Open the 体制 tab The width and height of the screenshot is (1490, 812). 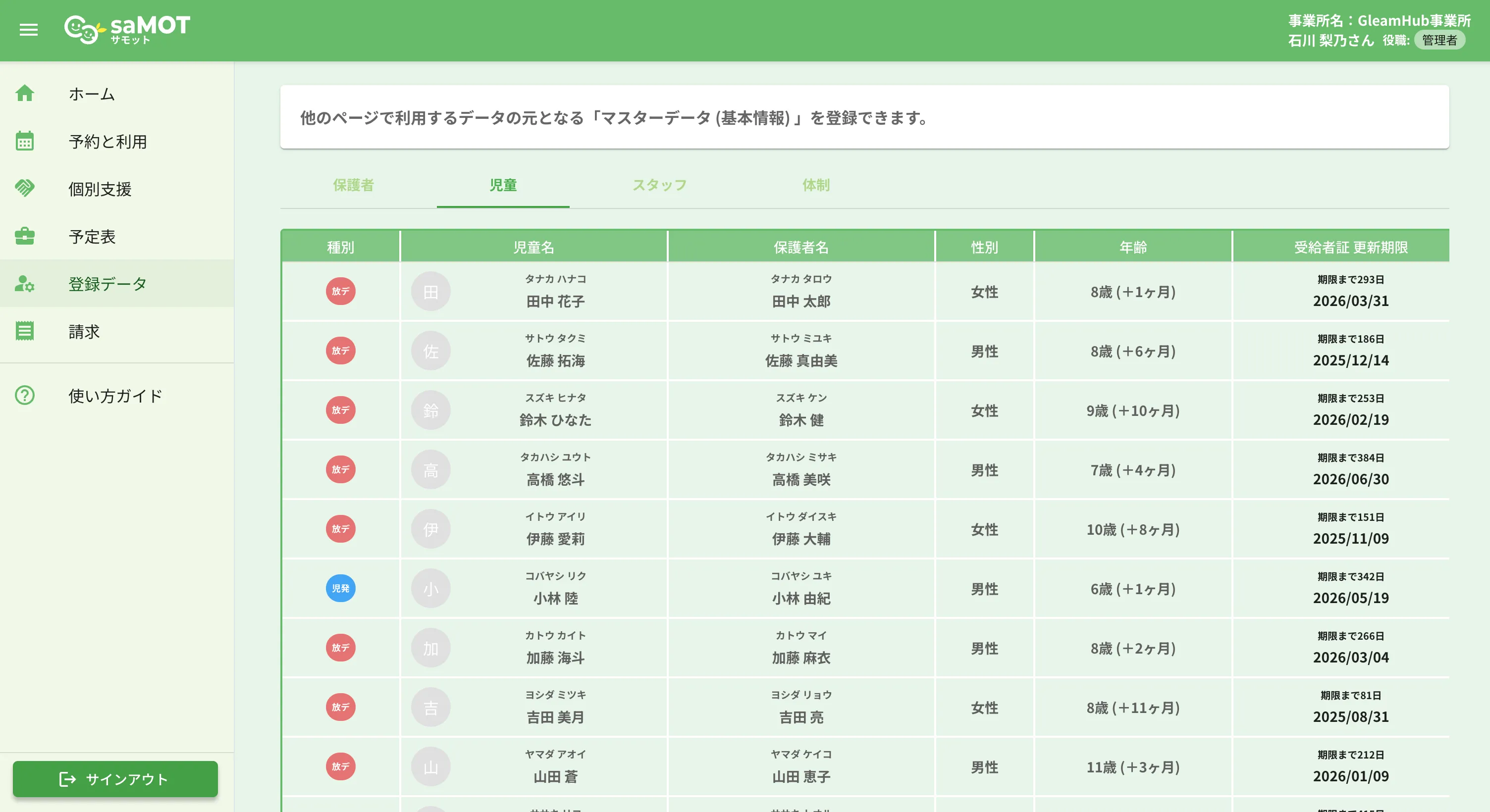point(815,186)
